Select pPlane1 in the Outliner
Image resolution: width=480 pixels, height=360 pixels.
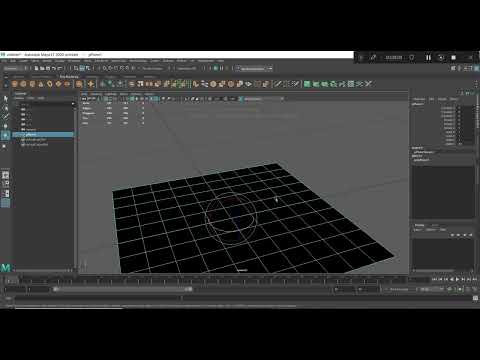pos(43,135)
